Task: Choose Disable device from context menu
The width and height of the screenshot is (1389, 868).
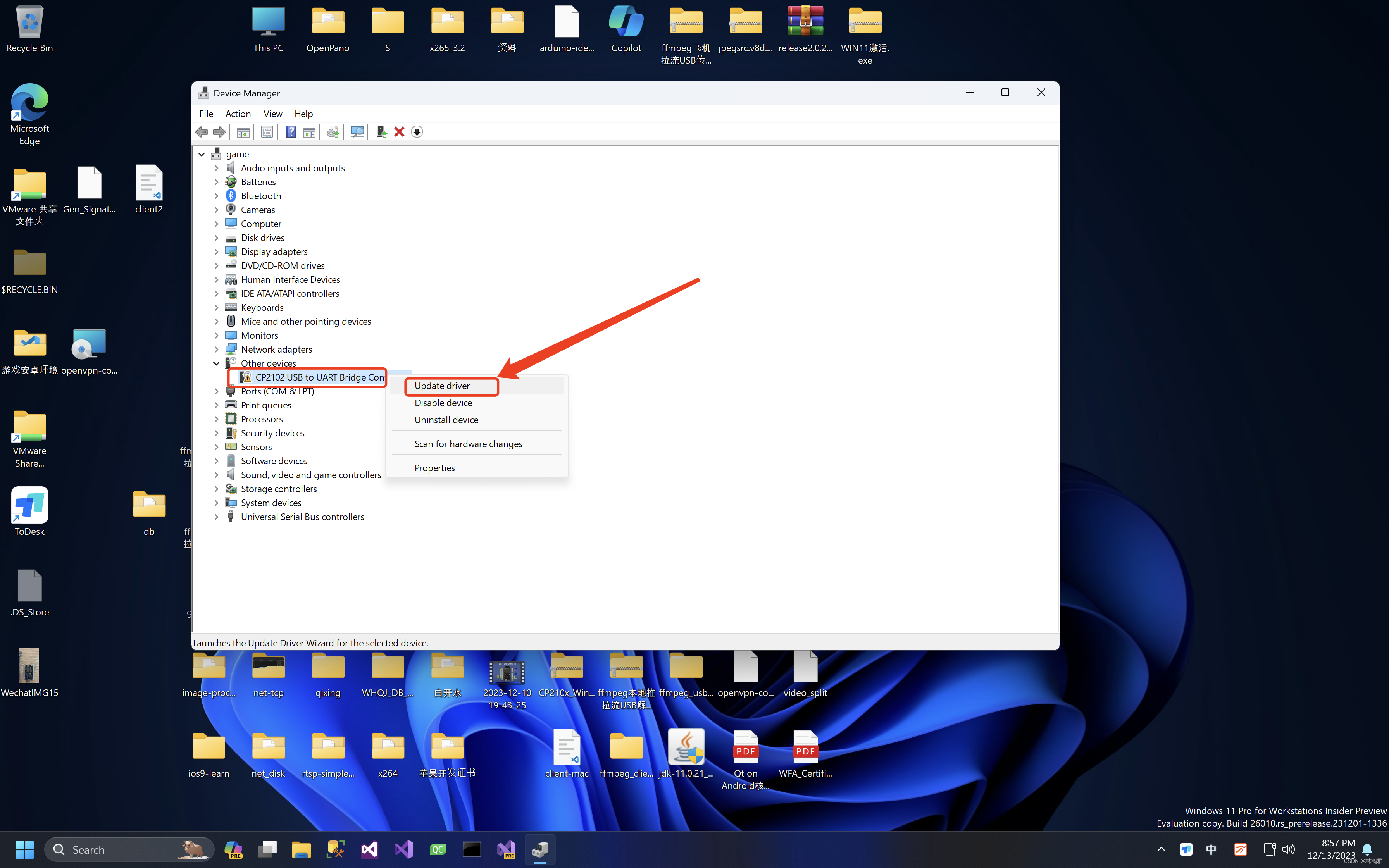Action: click(x=476, y=403)
